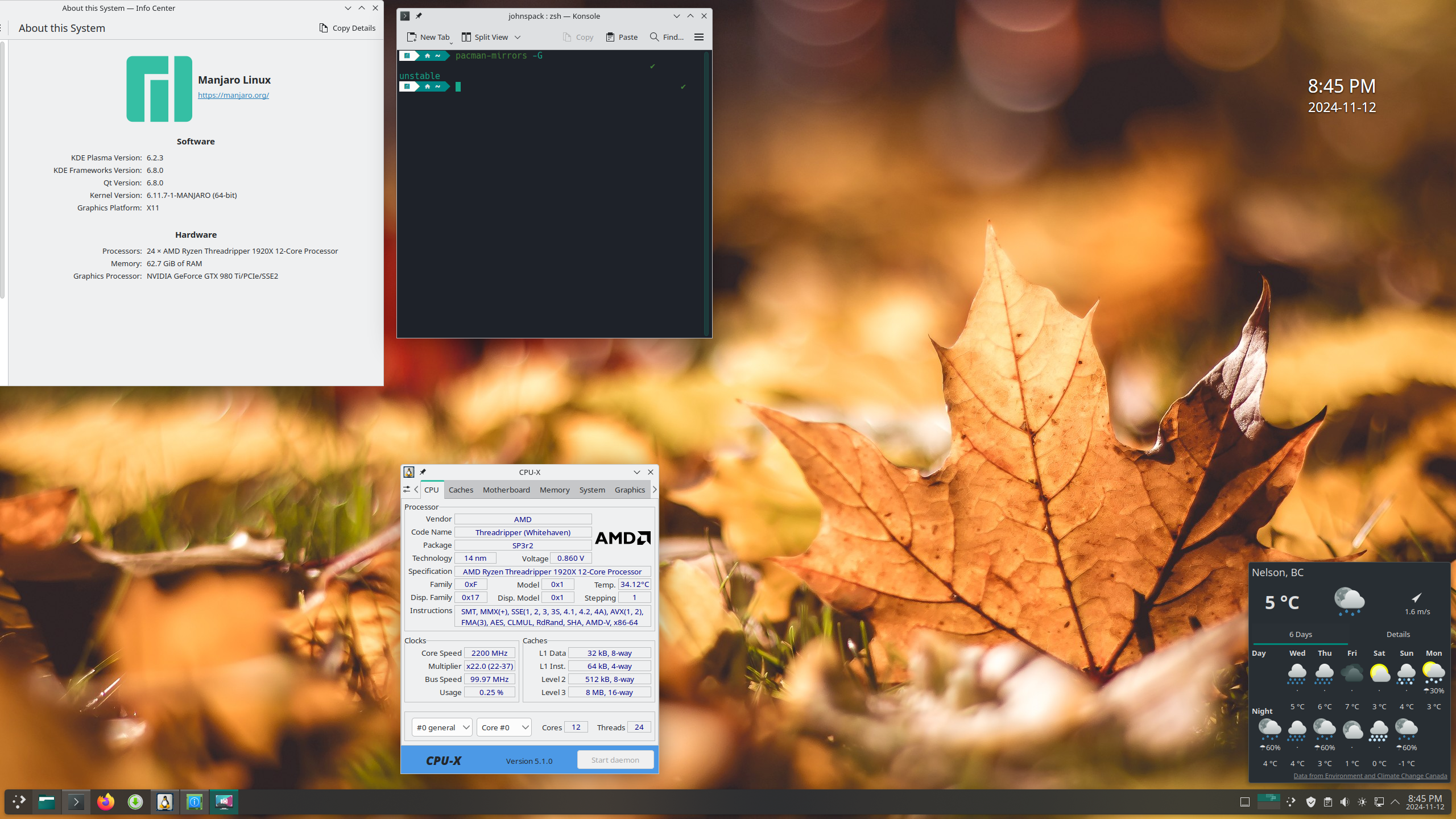Select the 6 Days tab in weather widget

[1300, 634]
